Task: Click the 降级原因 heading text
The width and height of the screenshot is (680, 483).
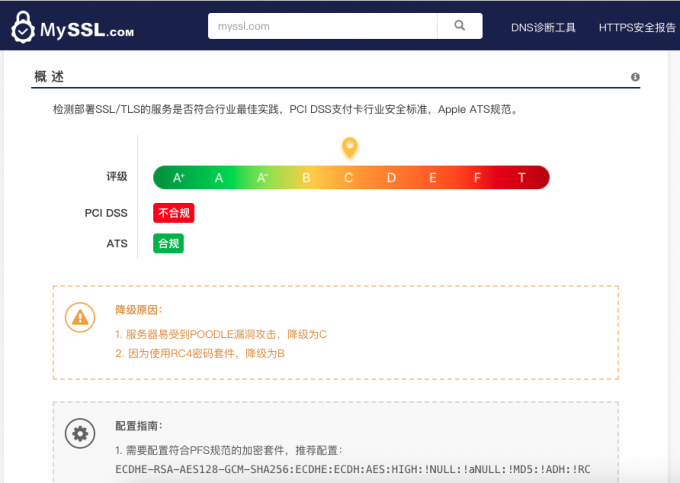Action: pos(139,310)
